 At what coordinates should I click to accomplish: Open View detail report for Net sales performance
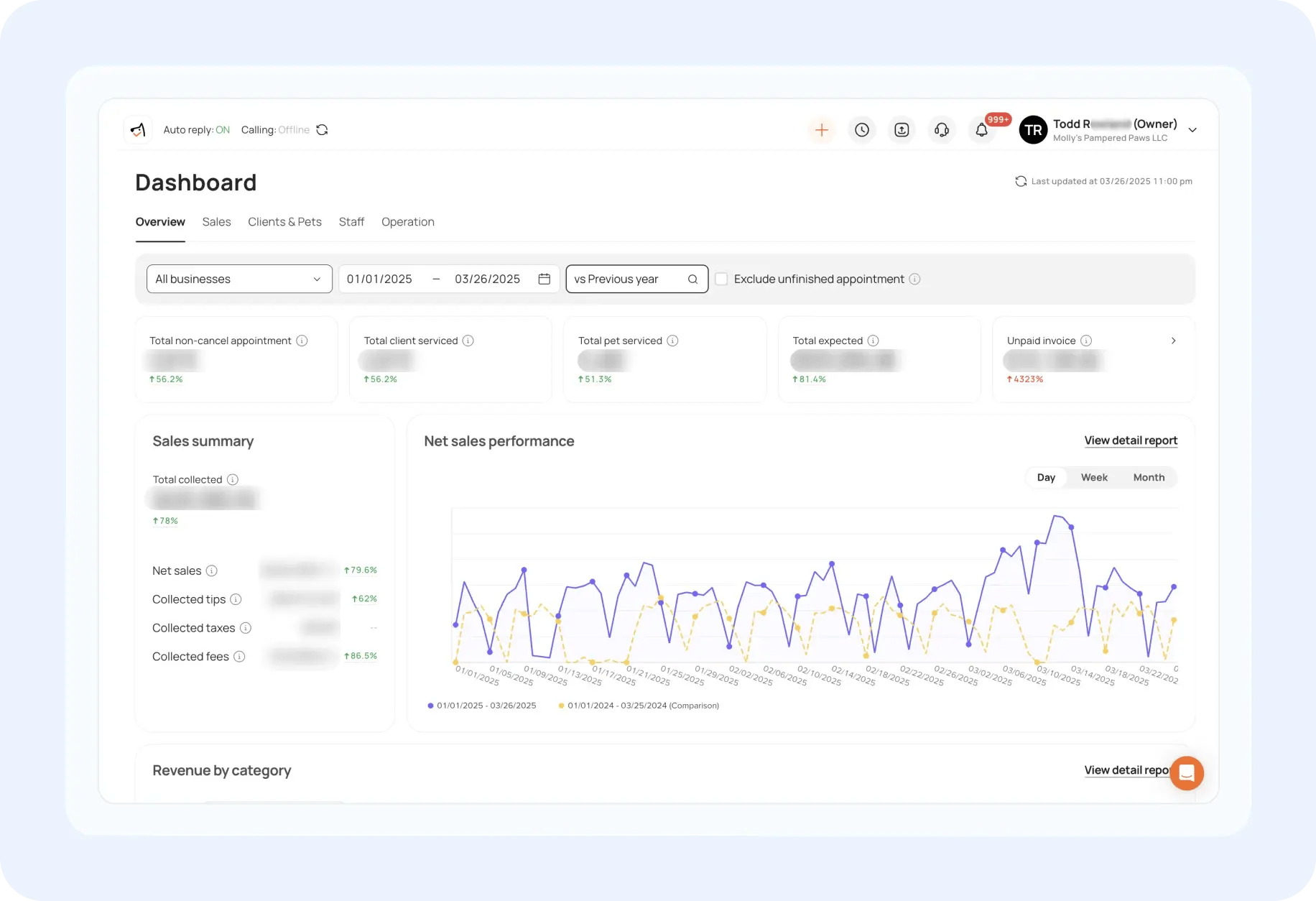pos(1130,440)
